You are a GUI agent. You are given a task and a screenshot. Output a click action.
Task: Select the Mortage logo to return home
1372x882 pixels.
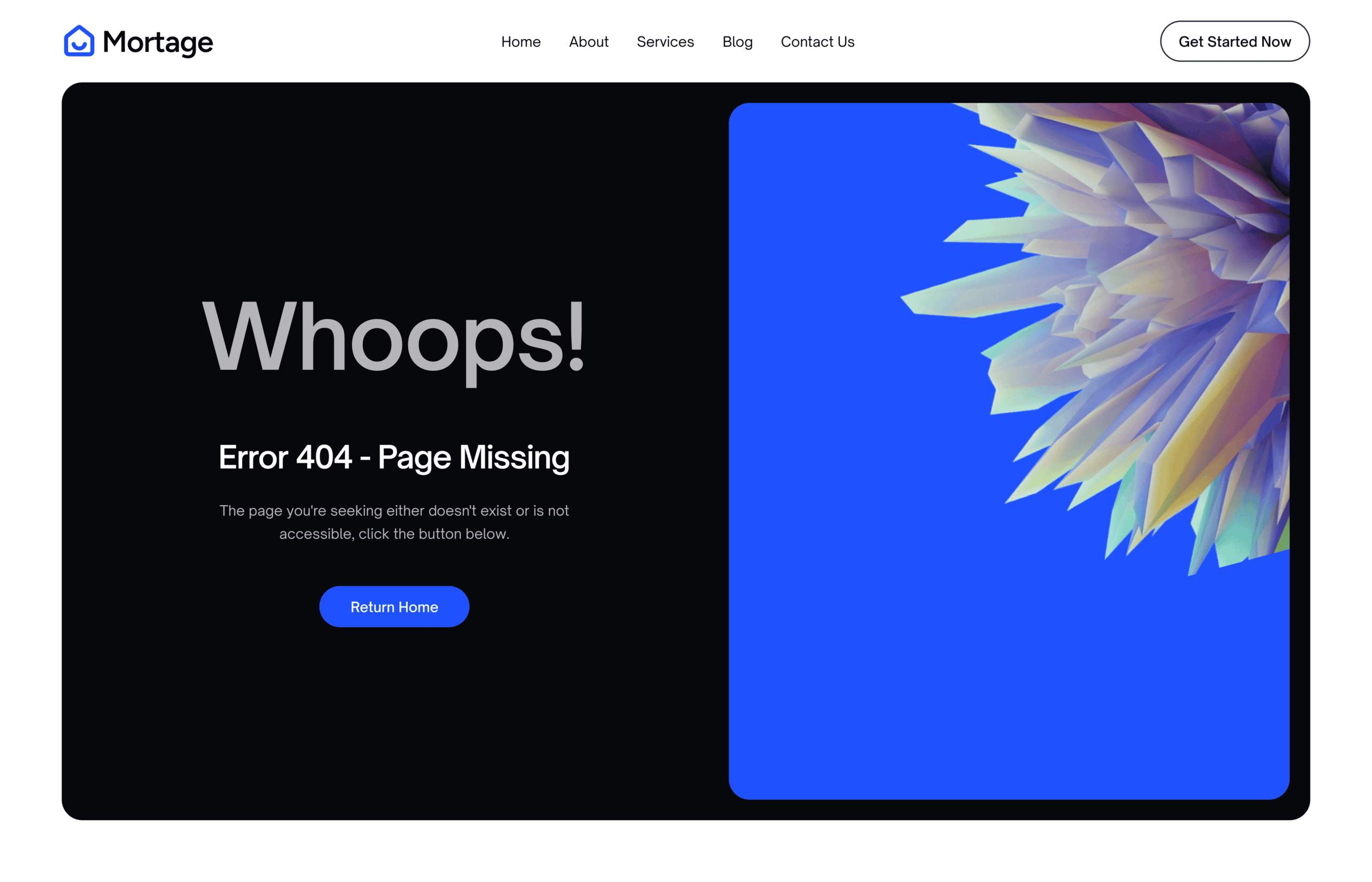pos(137,41)
